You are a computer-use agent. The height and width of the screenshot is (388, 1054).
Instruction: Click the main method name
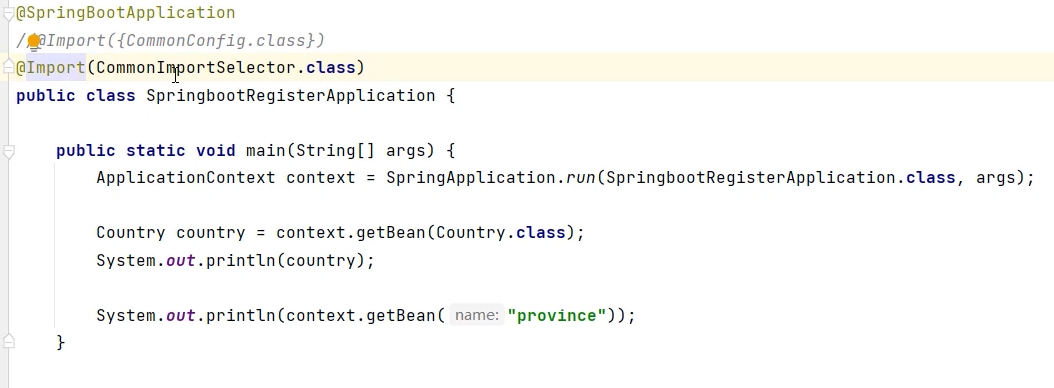266,151
